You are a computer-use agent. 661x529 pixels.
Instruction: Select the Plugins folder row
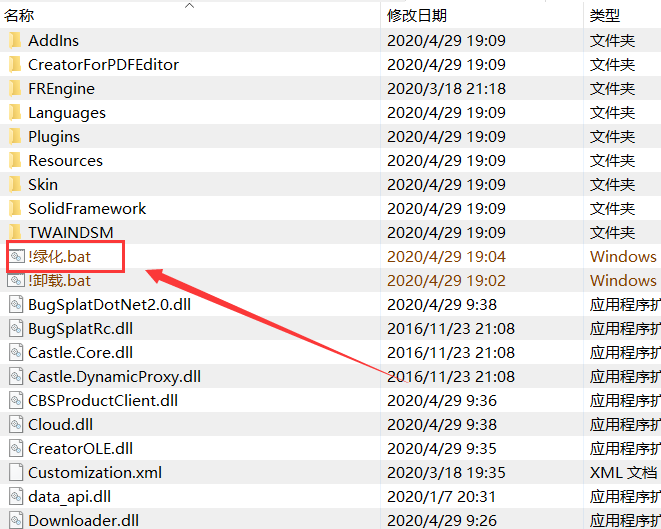[54, 137]
